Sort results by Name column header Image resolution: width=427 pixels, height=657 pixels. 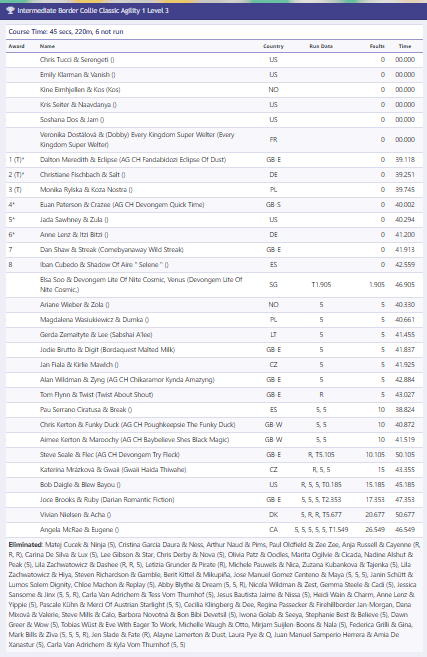point(47,46)
